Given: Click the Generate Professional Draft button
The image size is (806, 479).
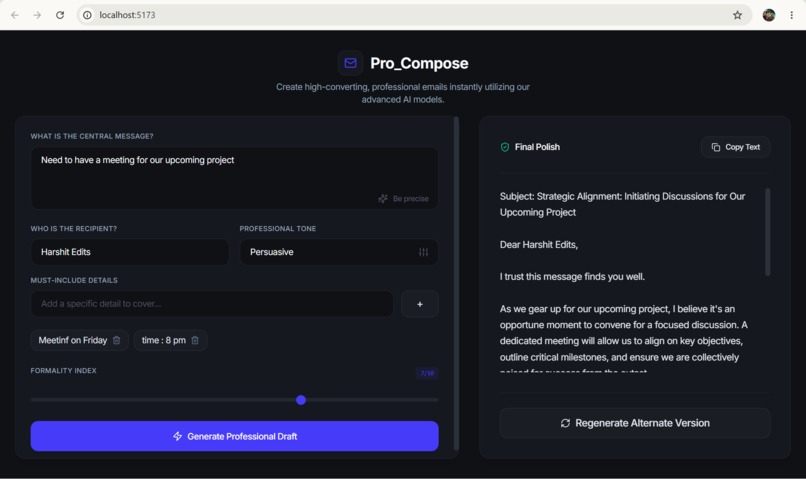Looking at the screenshot, I should (234, 436).
